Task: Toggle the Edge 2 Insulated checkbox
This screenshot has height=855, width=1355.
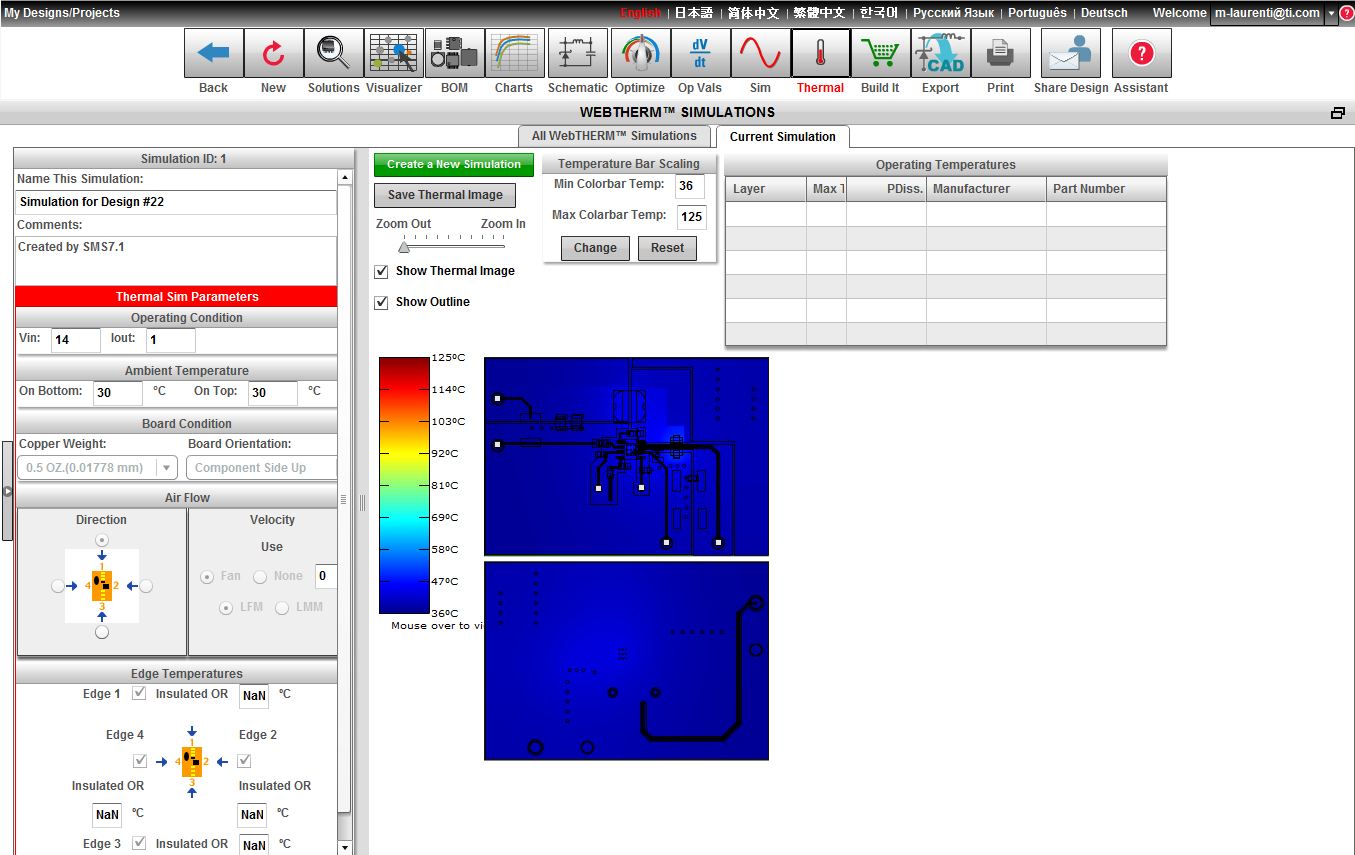Action: click(244, 761)
